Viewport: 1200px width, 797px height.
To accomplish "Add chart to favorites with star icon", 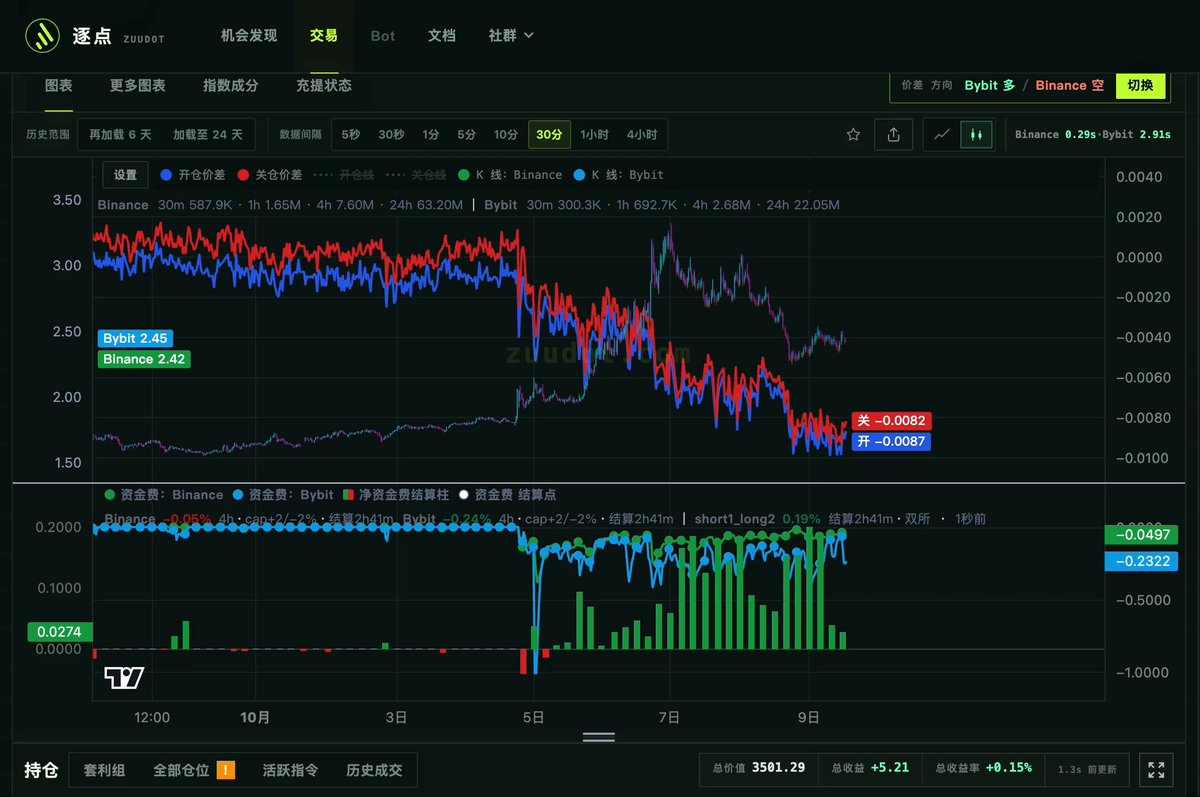I will pyautogui.click(x=853, y=134).
